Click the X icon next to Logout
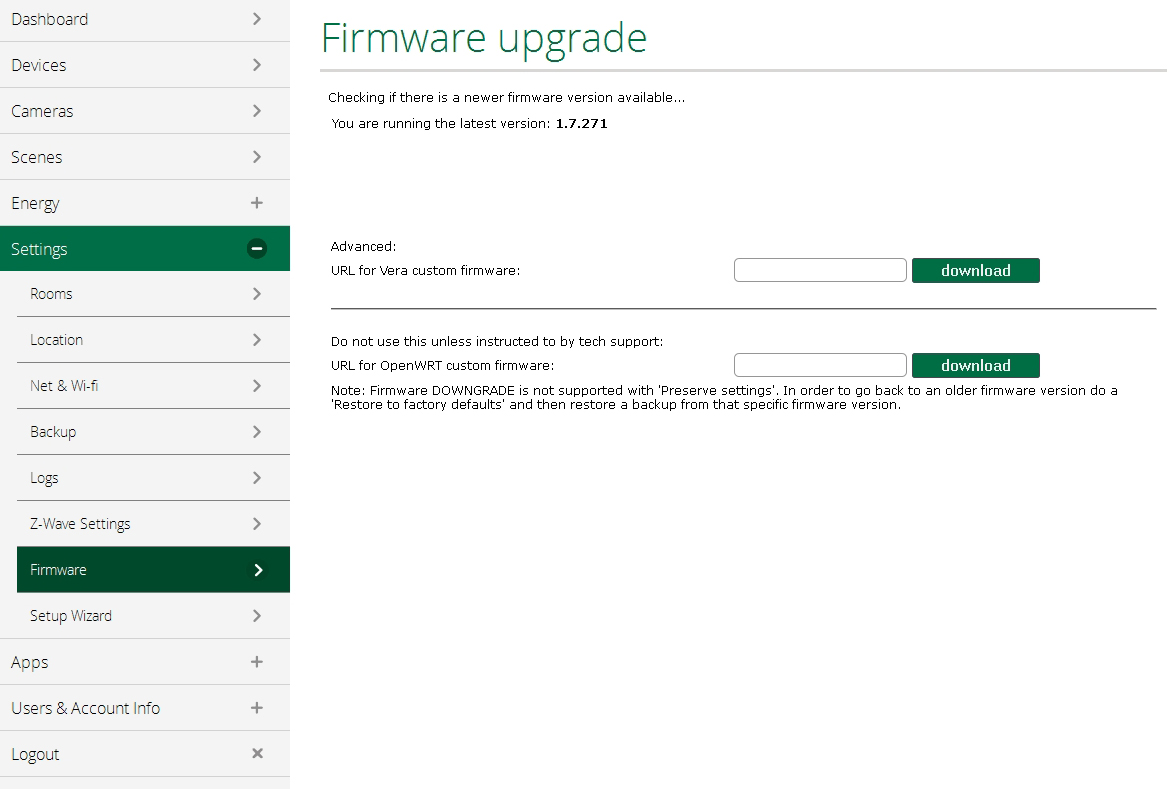 [x=257, y=754]
